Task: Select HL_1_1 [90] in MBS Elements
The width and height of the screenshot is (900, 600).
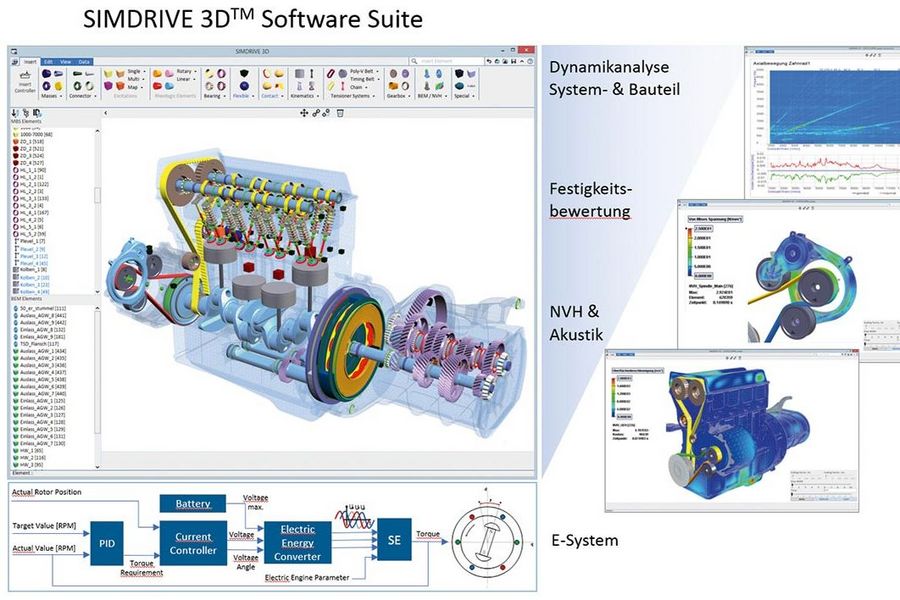Action: (x=30, y=170)
